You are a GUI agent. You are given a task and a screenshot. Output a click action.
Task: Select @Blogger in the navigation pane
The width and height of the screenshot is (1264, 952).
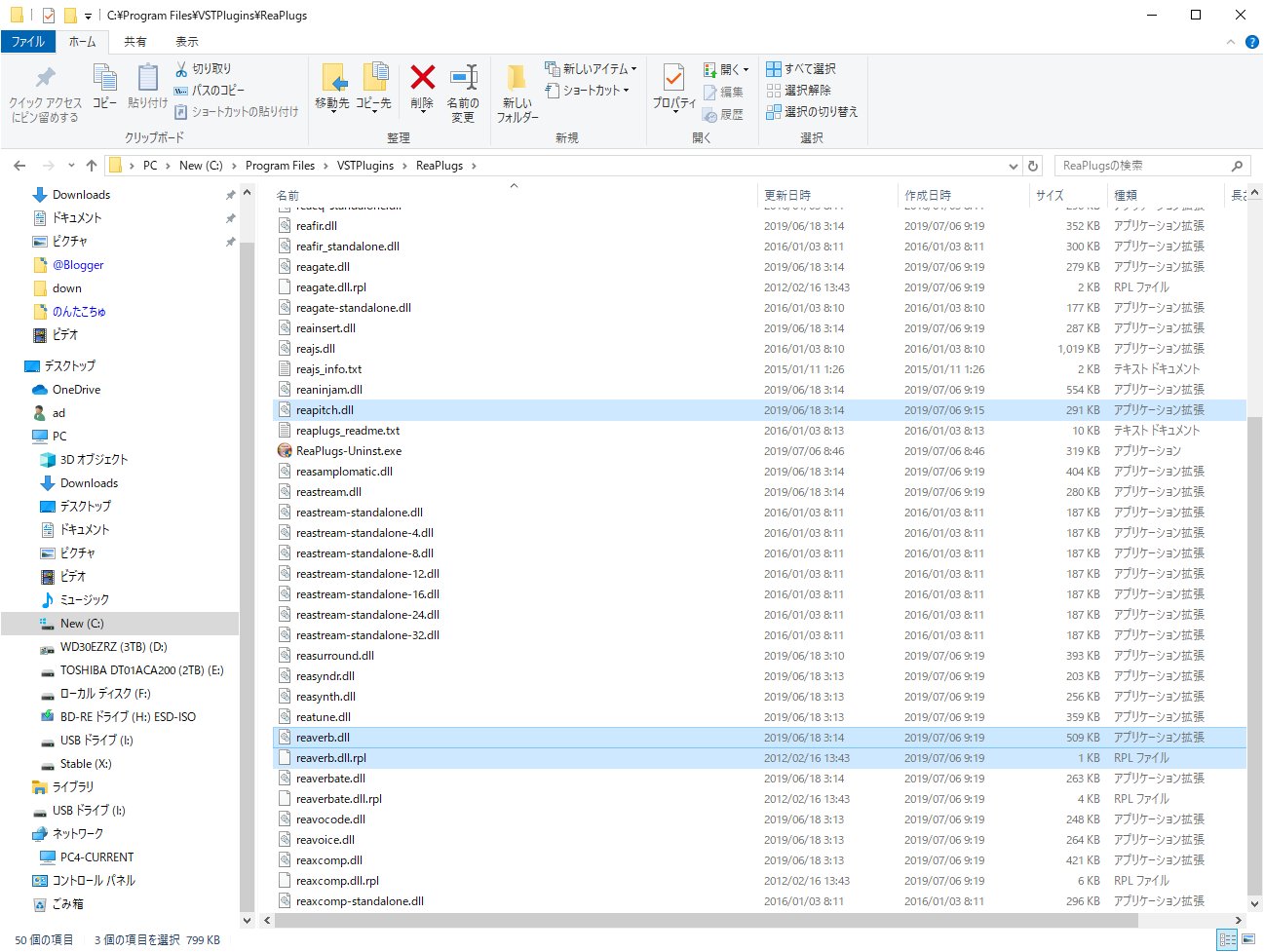[x=78, y=265]
